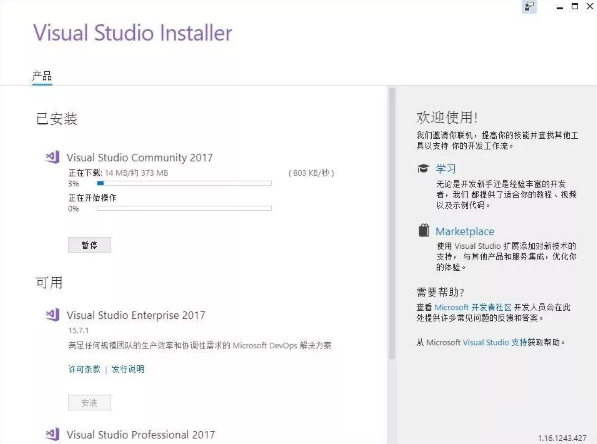The width and height of the screenshot is (597, 444).
Task: Pause download with the 暂停 button
Action: [89, 245]
